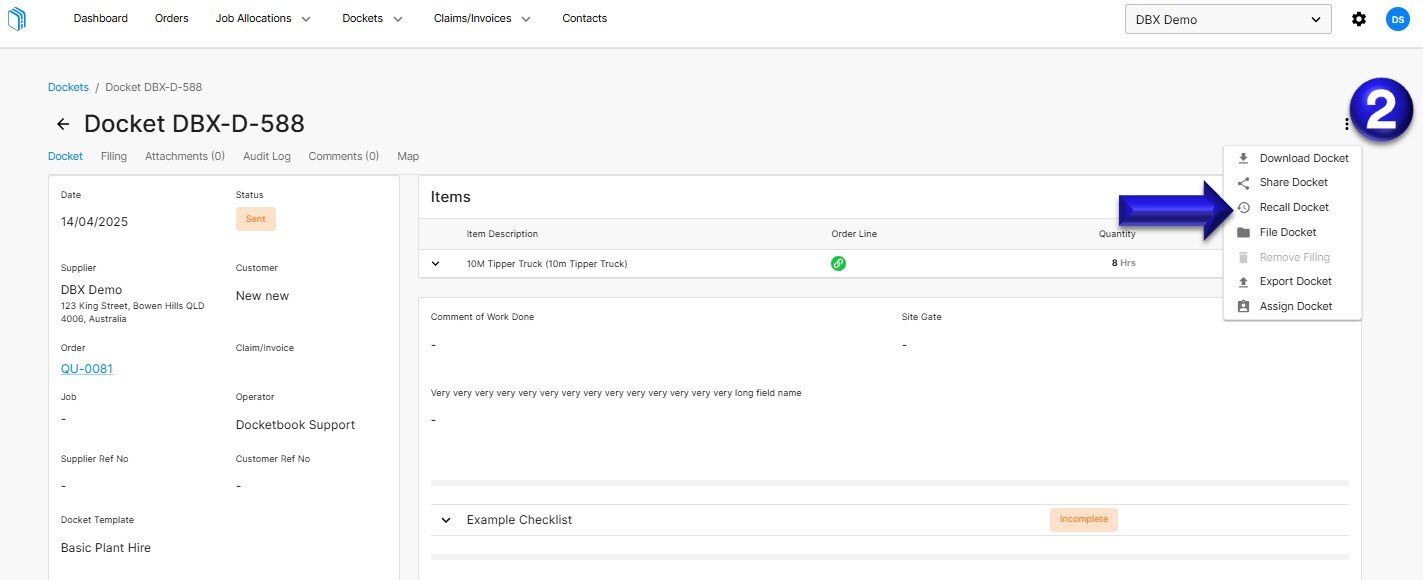Expand the Example Checklist section

coord(445,520)
